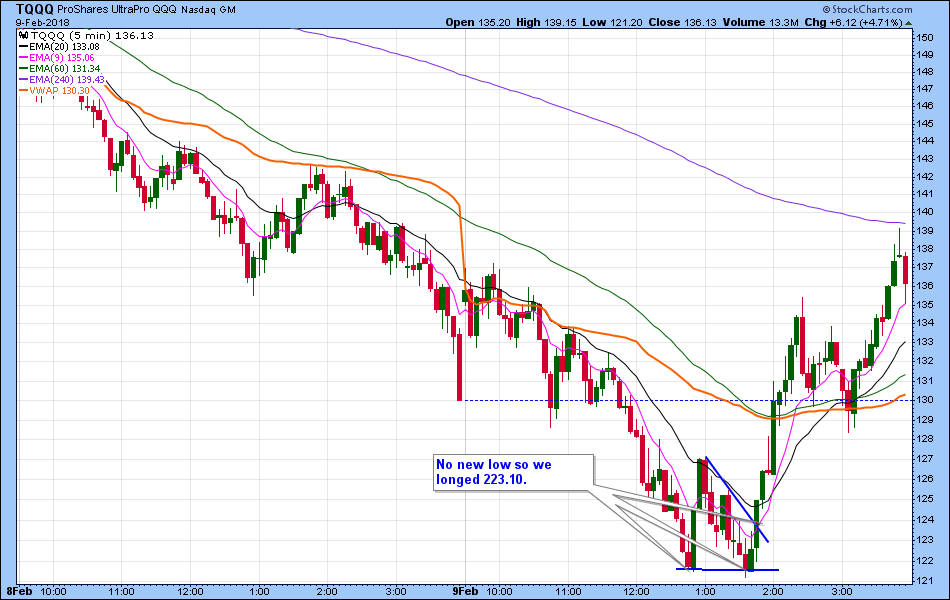Screen dimensions: 950x600
Task: Click the magenta EMA(9) legend line swatch
Action: (24, 58)
